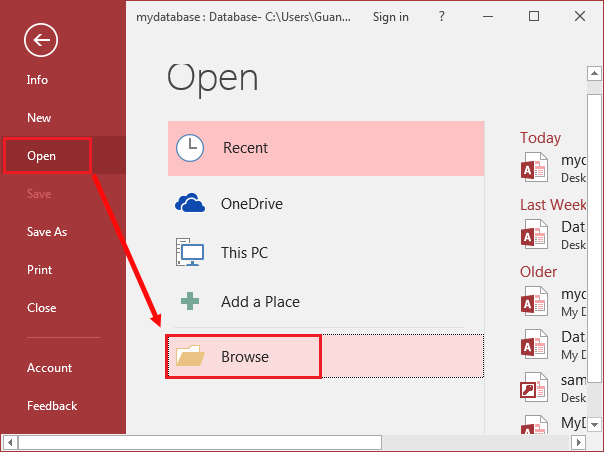Open the Access file icon under Last Week
Screen dimensions: 604x452
pyautogui.click(x=534, y=234)
